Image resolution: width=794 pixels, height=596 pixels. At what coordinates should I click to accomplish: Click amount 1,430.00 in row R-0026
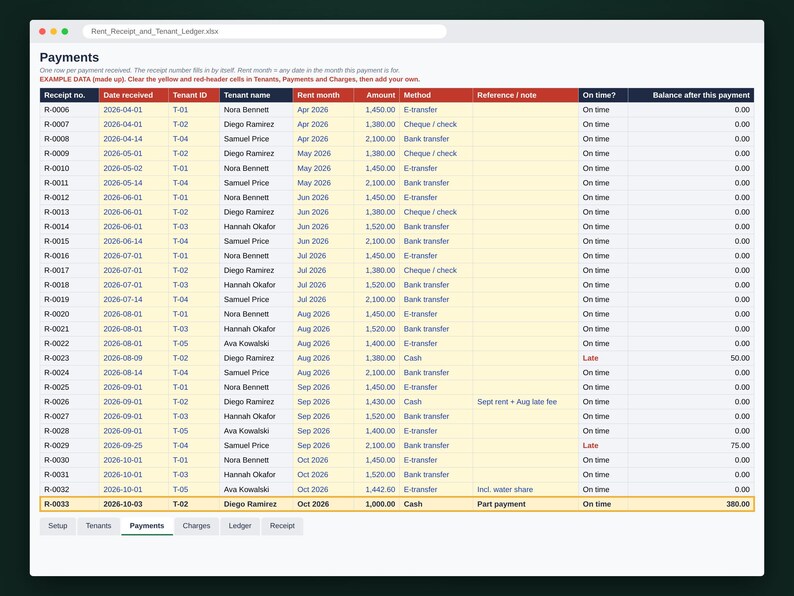point(377,402)
